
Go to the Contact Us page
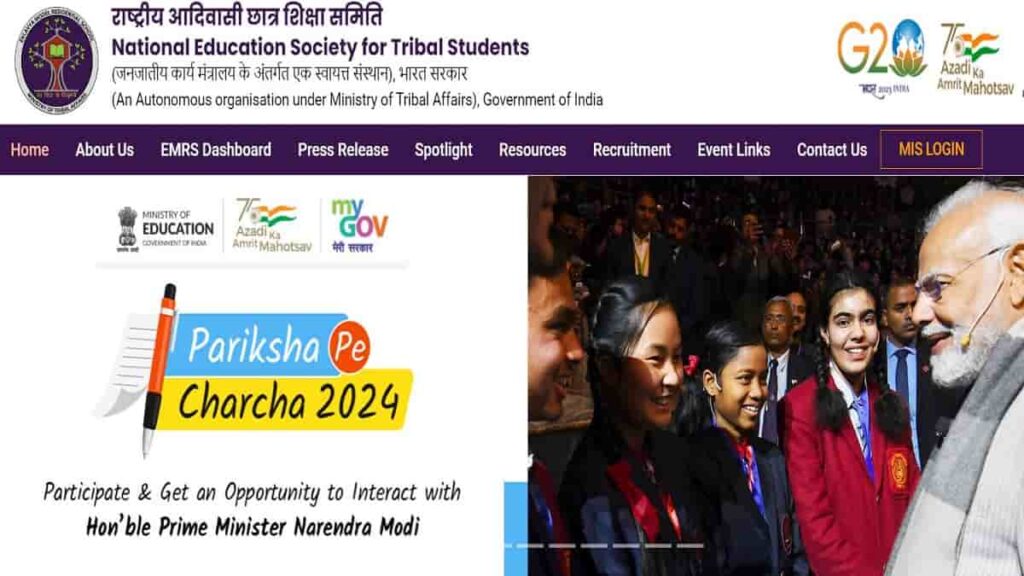pyautogui.click(x=831, y=150)
